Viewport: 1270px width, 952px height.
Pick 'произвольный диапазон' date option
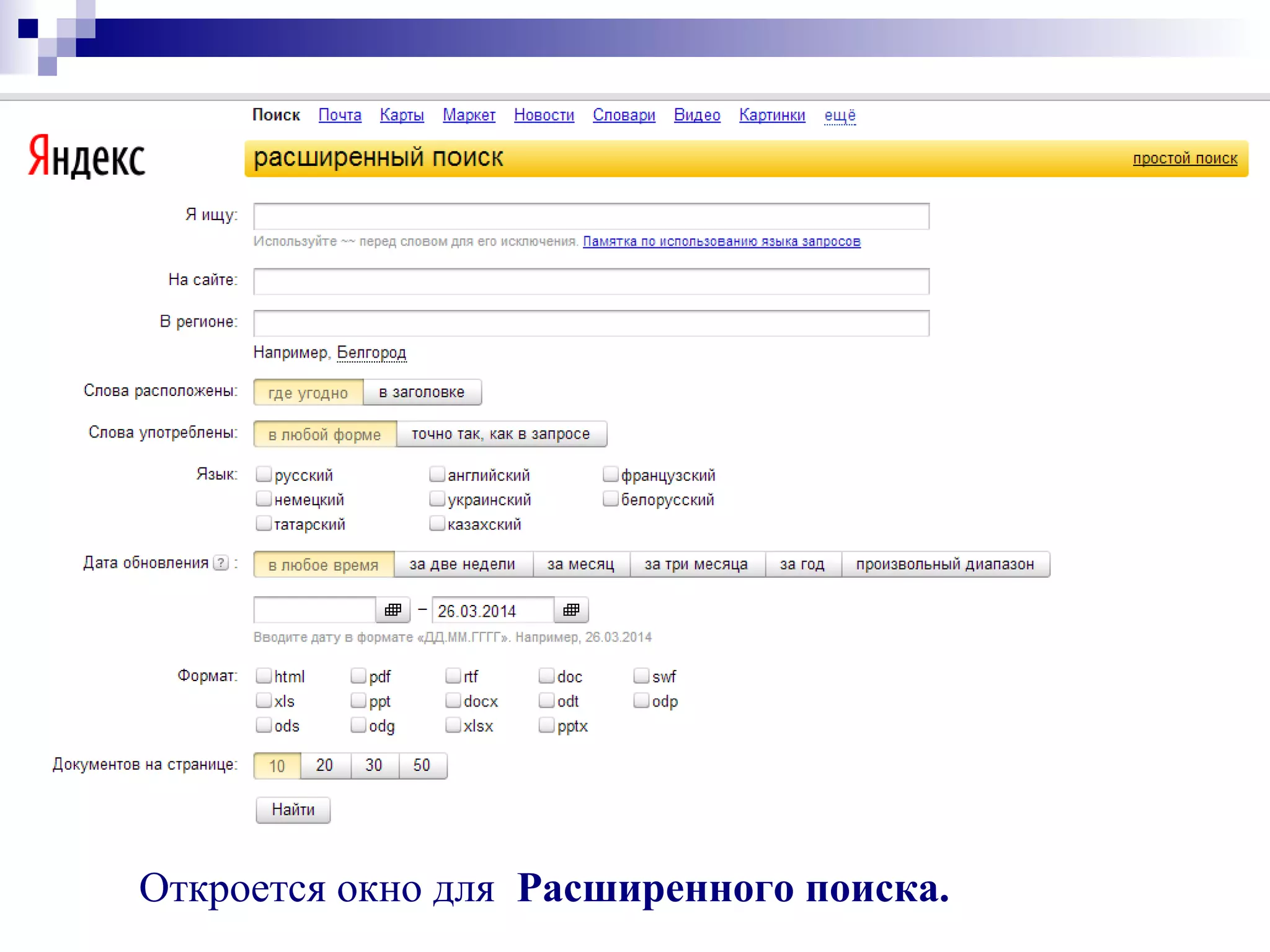click(946, 565)
